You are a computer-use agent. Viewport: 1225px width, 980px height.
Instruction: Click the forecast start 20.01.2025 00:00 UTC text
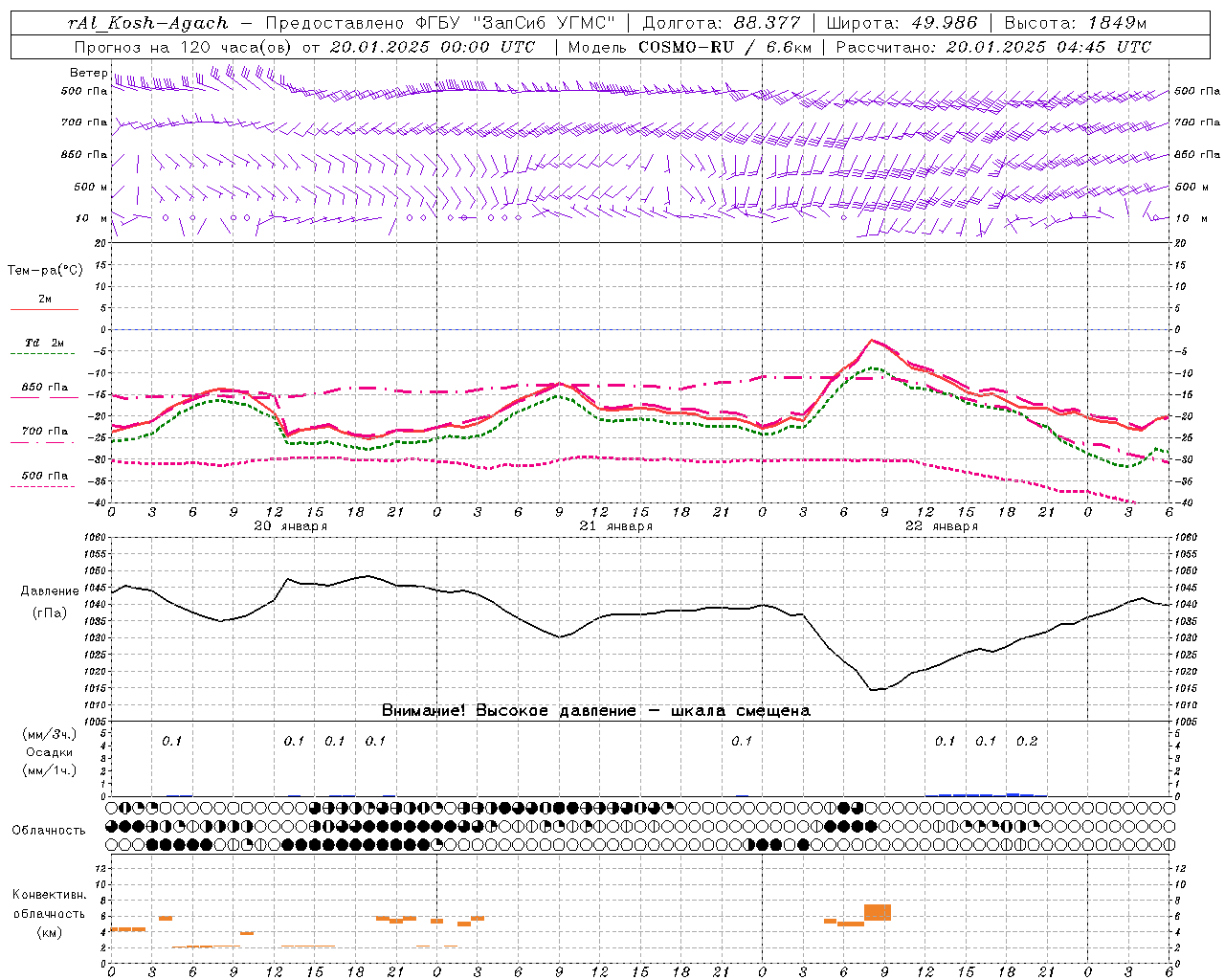click(432, 47)
